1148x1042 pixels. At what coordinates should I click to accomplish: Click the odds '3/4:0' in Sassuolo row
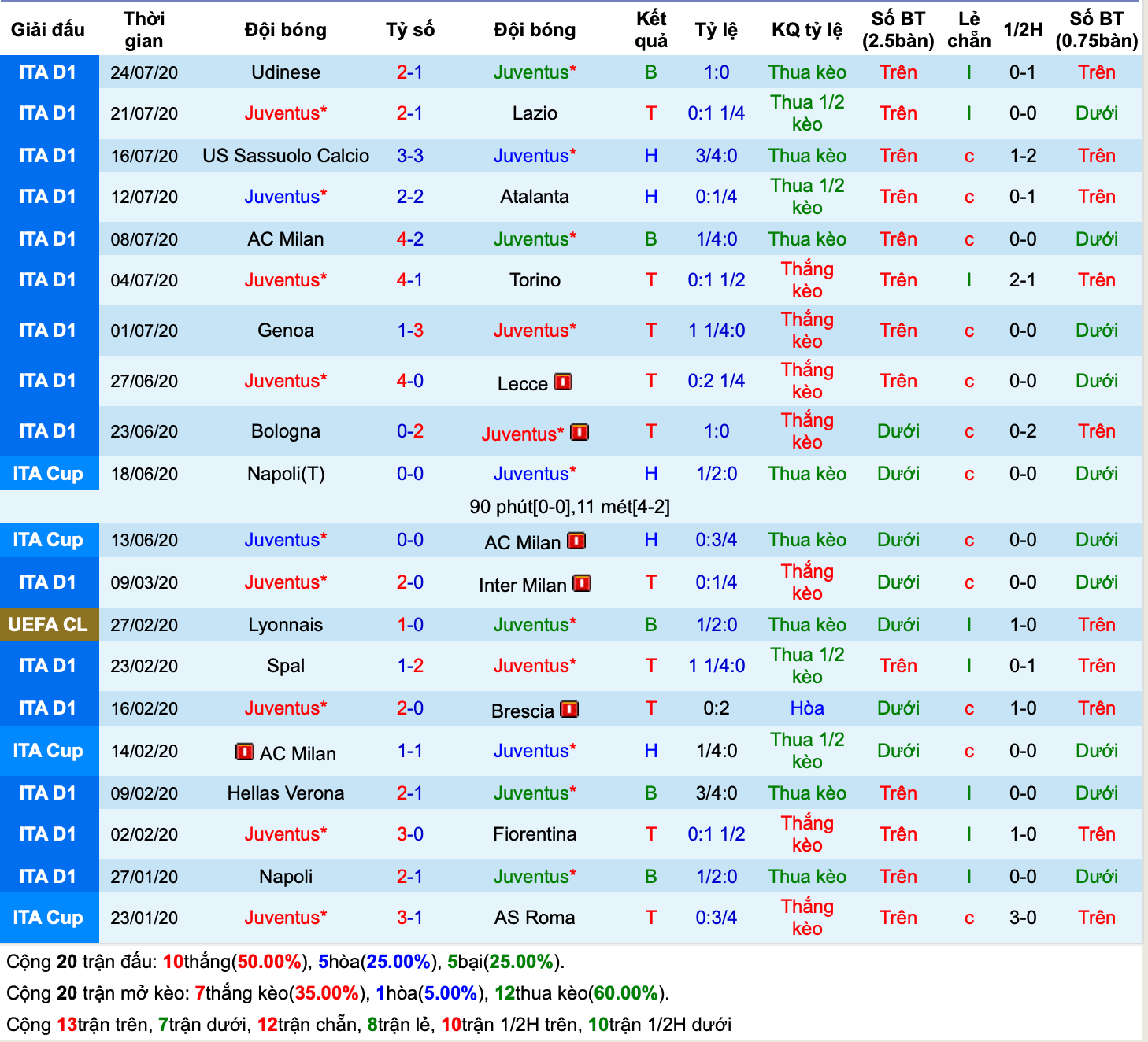pos(717,156)
